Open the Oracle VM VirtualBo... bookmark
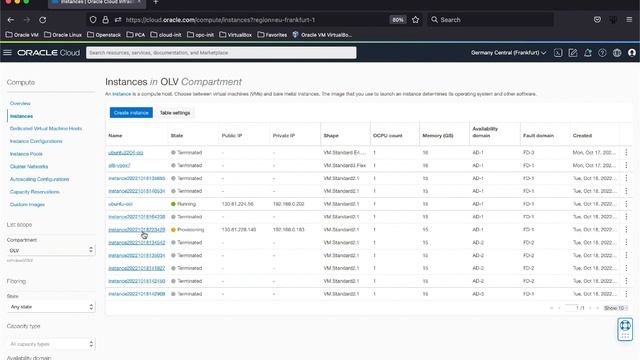This screenshot has width=640, height=360. pos(322,35)
